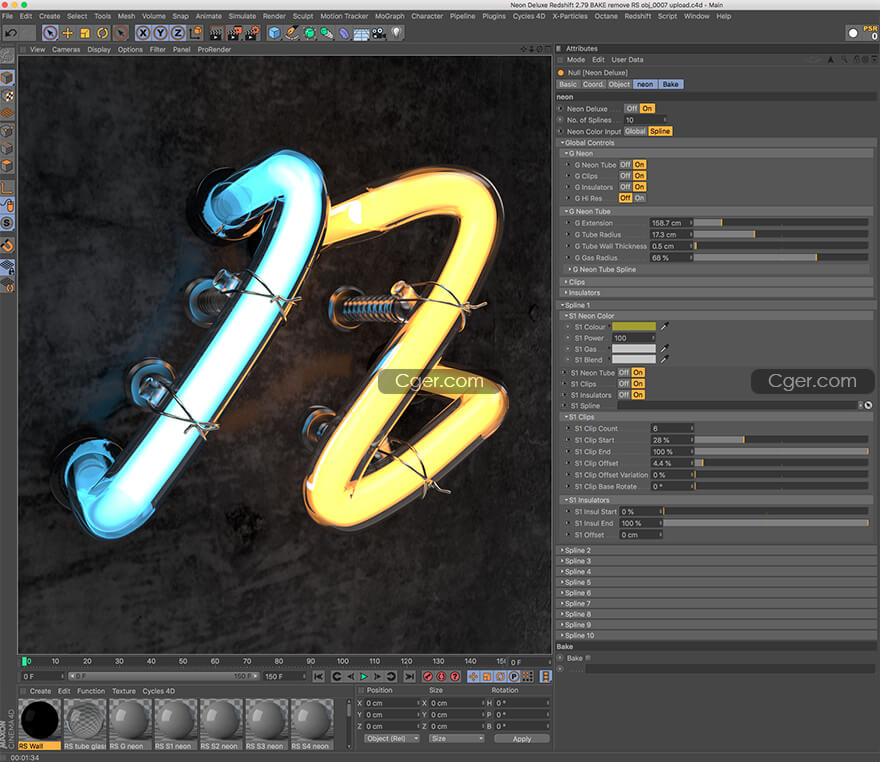Switch to the Bake attribute tab
Screen dimensions: 880x762
coord(670,84)
